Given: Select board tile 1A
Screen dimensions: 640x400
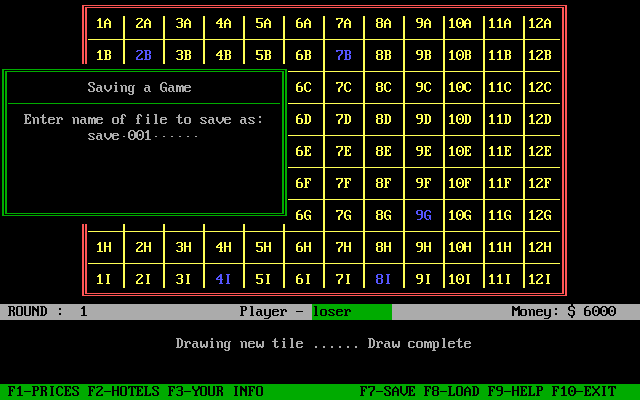Looking at the screenshot, I should point(104,24).
